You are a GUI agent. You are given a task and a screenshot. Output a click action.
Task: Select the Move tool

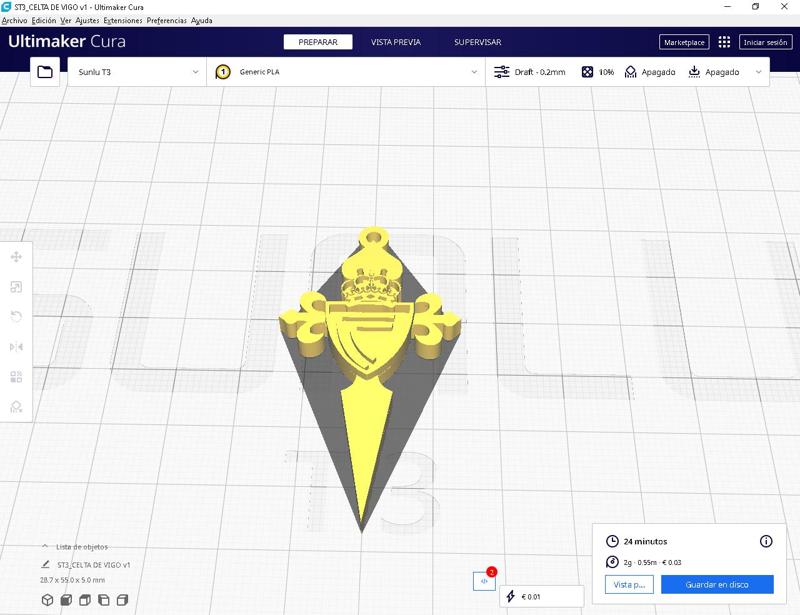[16, 257]
